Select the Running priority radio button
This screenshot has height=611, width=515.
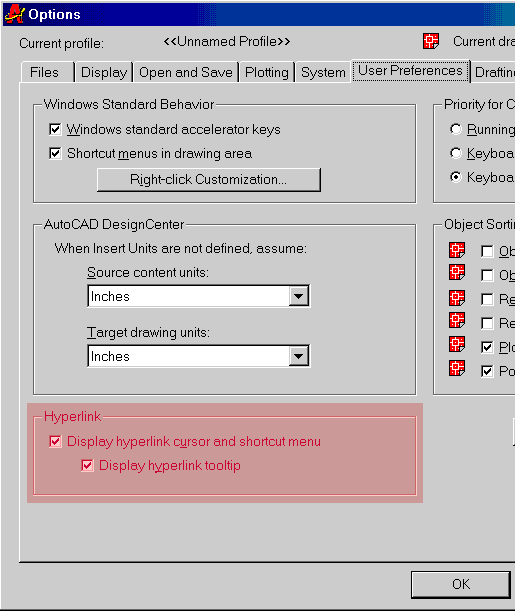[455, 129]
